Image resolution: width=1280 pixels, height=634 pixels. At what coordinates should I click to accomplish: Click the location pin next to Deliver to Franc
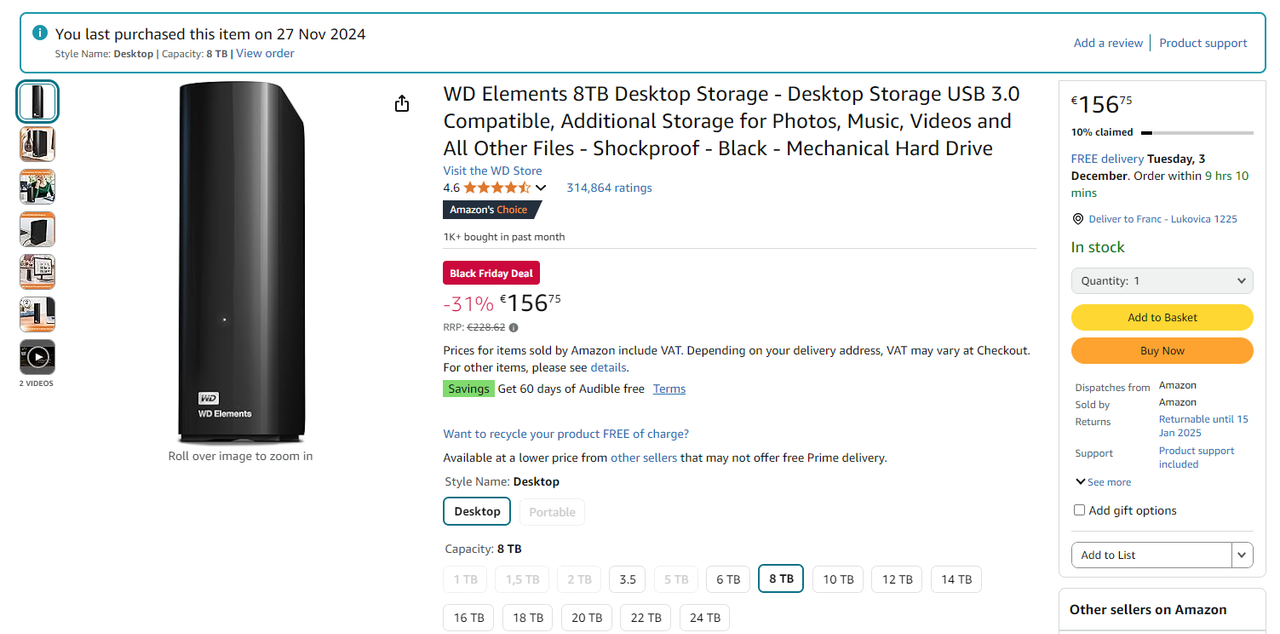(x=1078, y=219)
